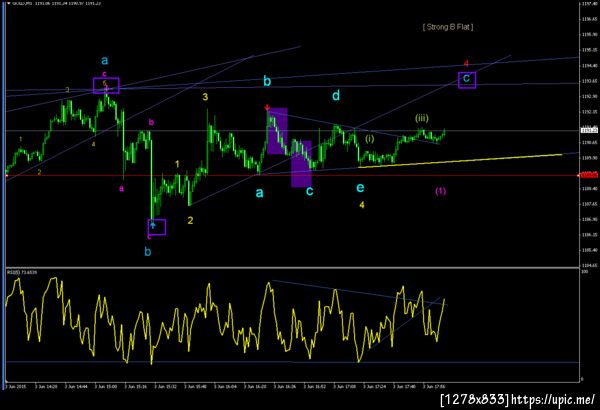Image resolution: width=600 pixels, height=410 pixels.
Task: Click price axis value 1194.40
Action: pos(589,65)
